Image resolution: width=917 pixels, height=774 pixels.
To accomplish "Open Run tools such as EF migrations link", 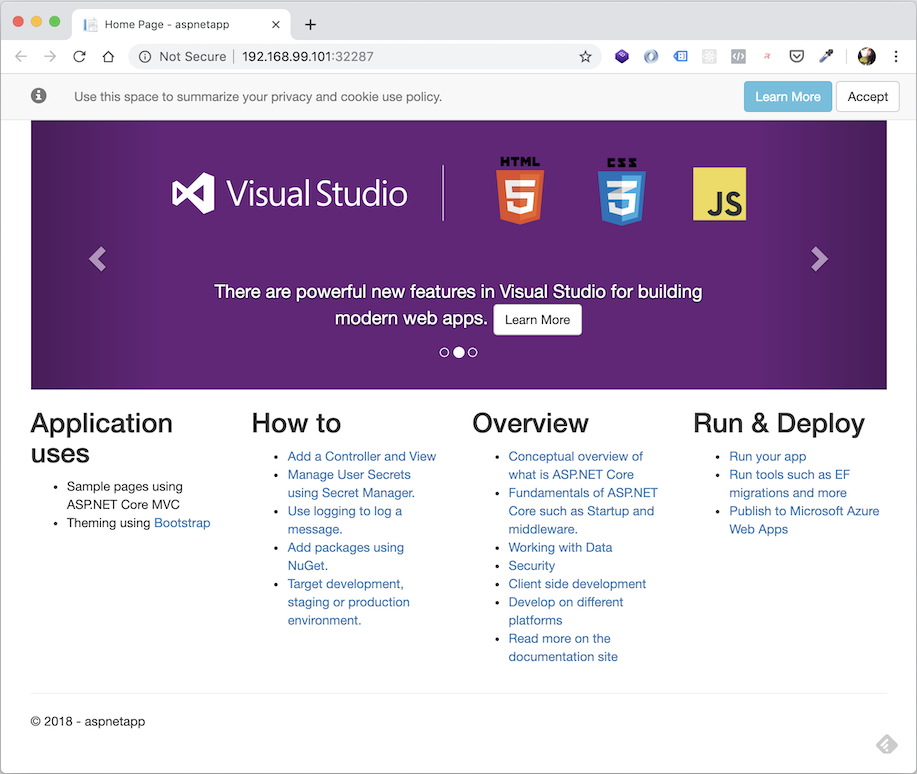I will 789,484.
